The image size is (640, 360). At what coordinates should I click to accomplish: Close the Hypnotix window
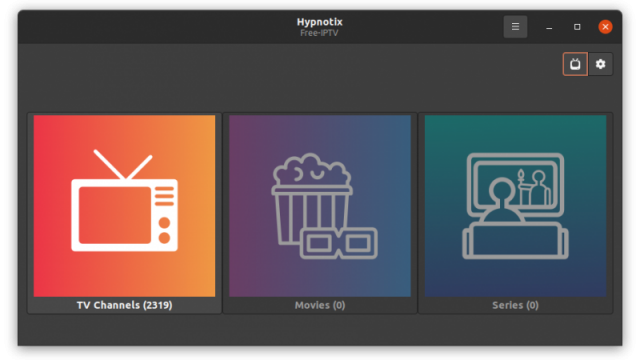point(605,27)
